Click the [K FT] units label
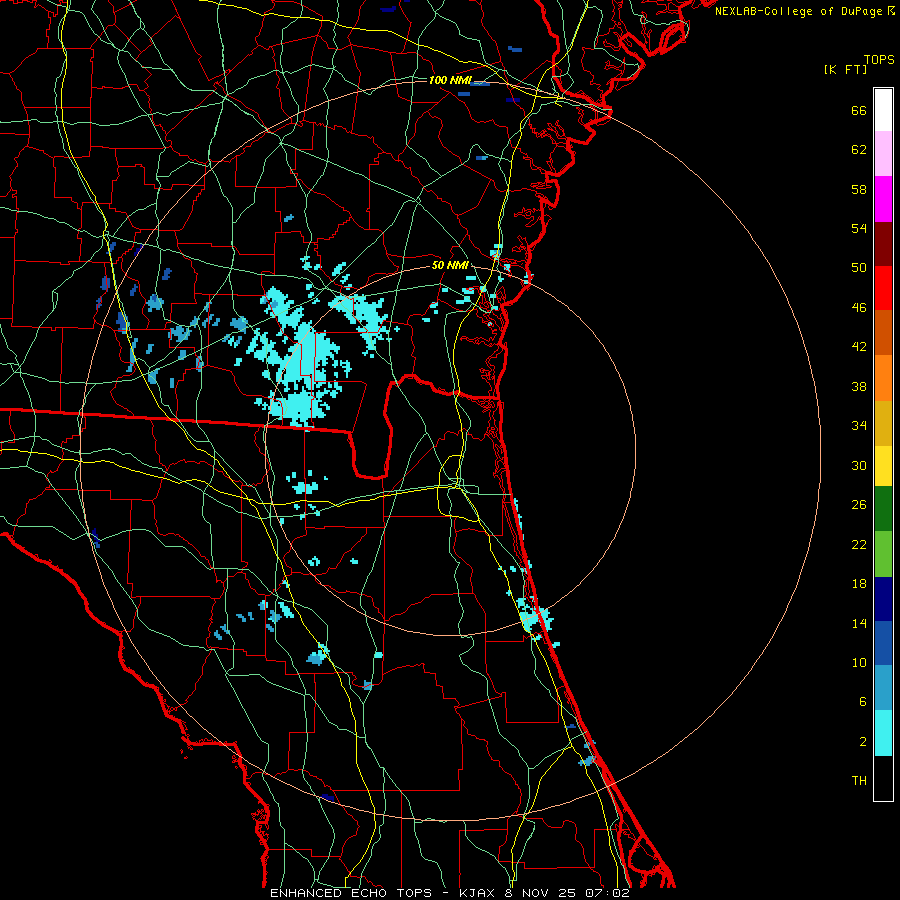900x900 pixels. [x=845, y=69]
